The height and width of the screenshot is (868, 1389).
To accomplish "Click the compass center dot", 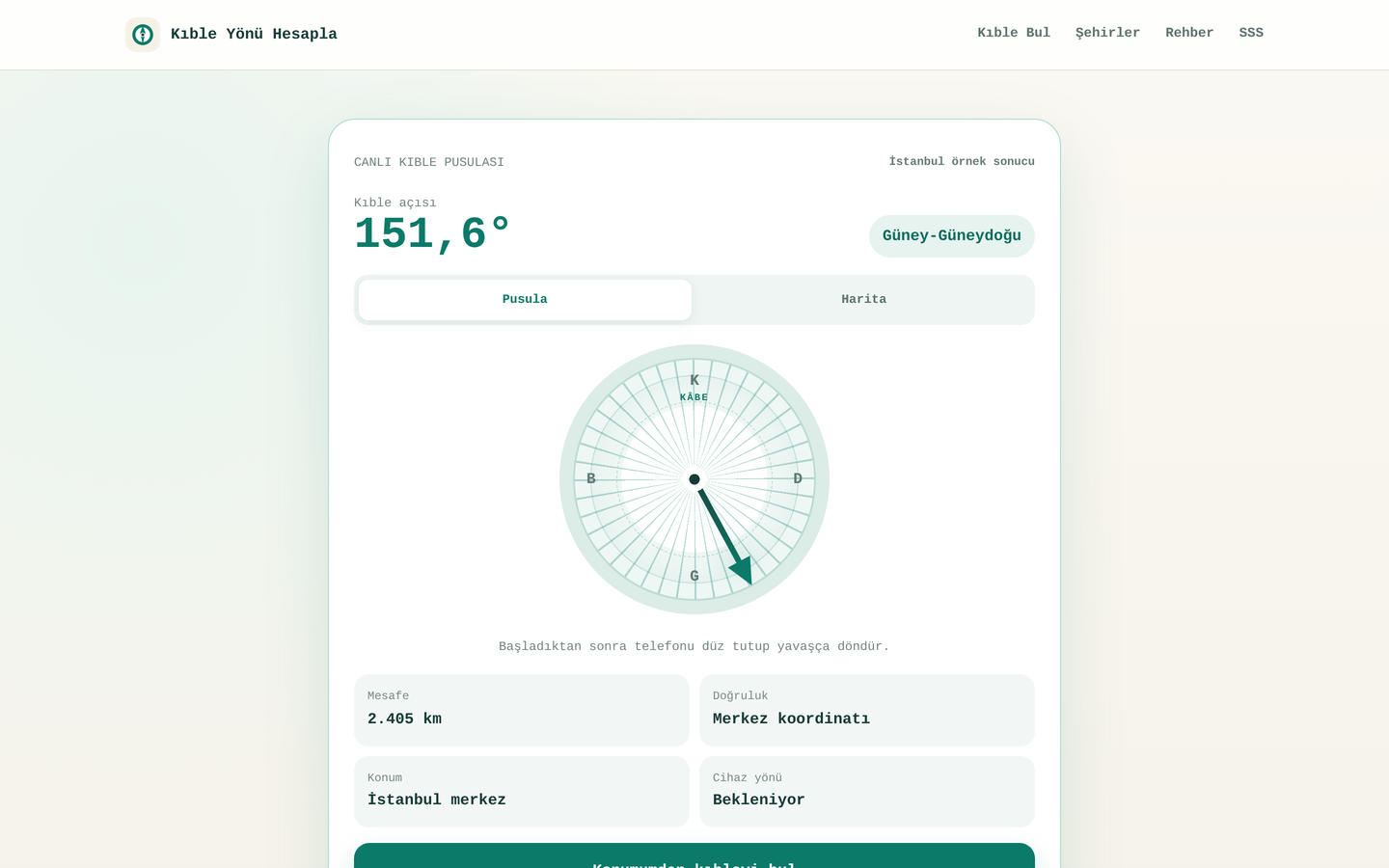I will tap(694, 479).
